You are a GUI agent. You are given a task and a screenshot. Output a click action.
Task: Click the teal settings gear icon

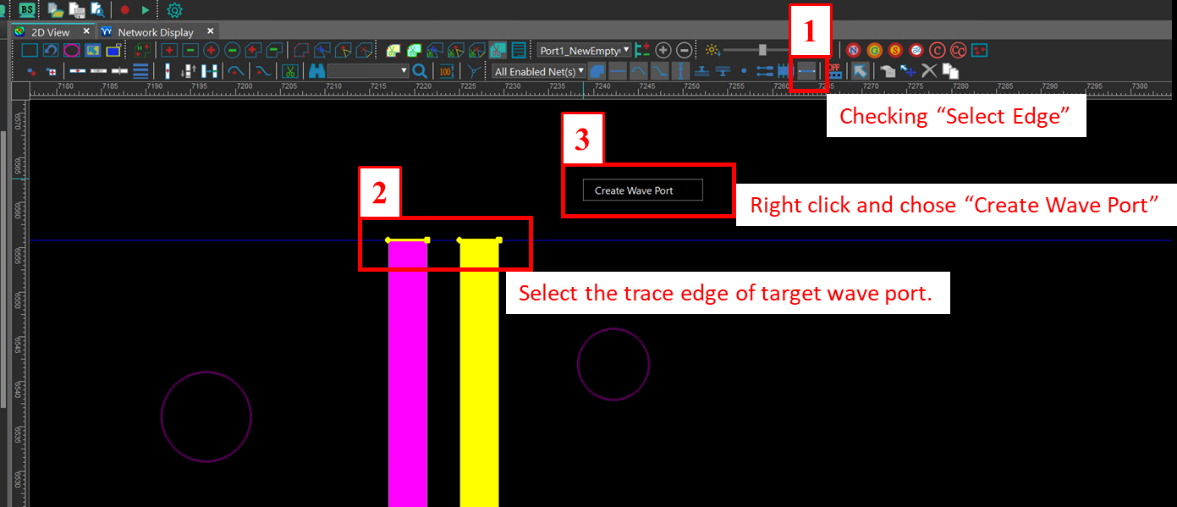tap(175, 11)
